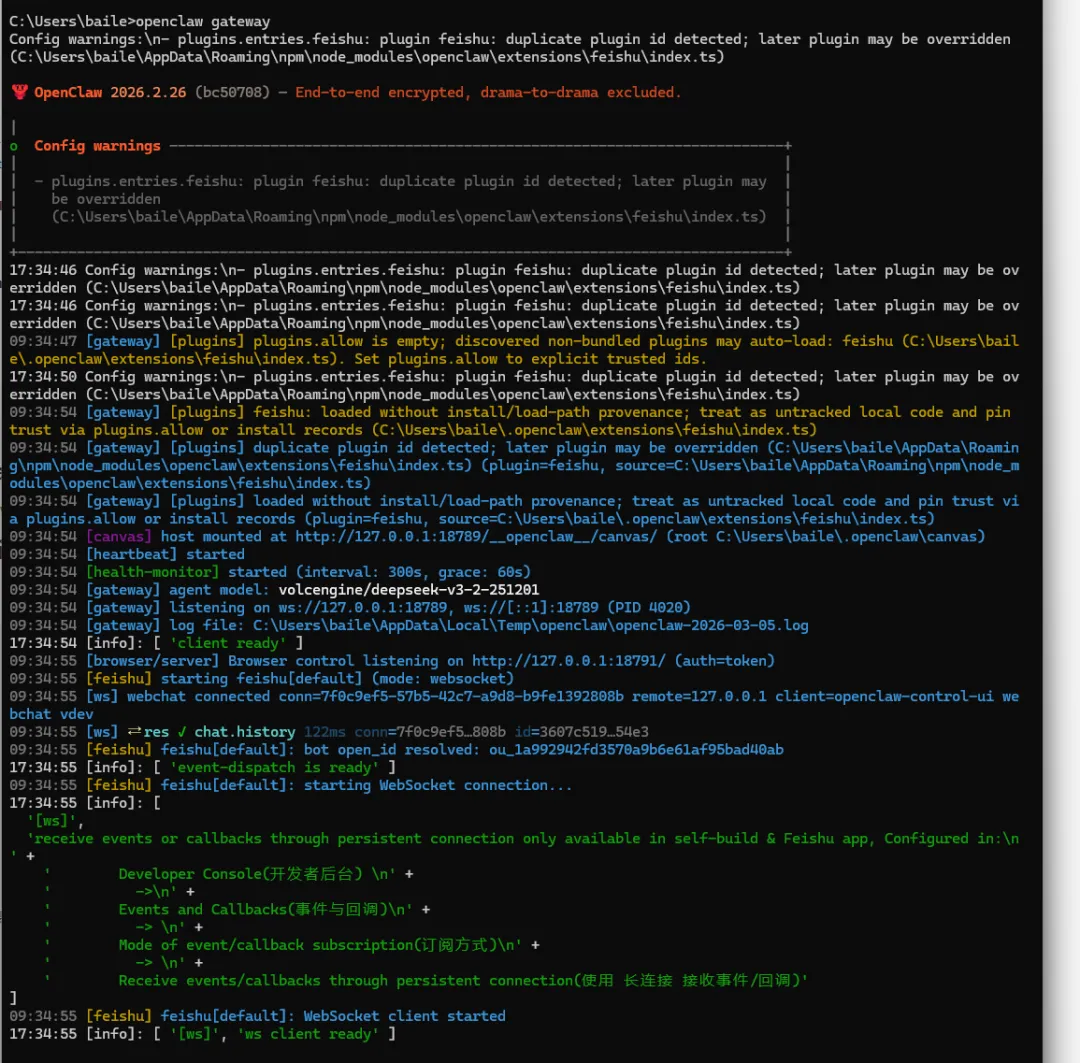1080x1063 pixels.
Task: Click the 'chat.history' response text
Action: pos(245,732)
